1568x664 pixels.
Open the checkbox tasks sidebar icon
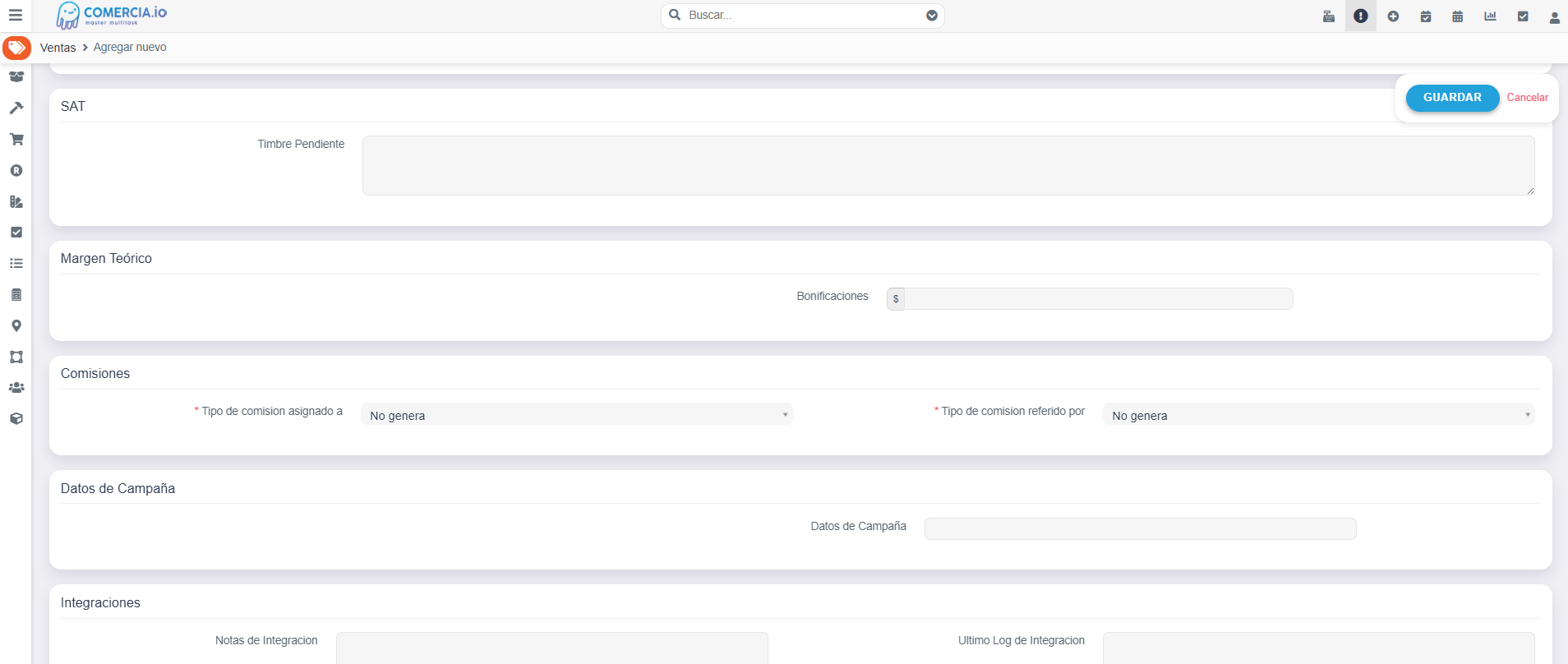[16, 233]
